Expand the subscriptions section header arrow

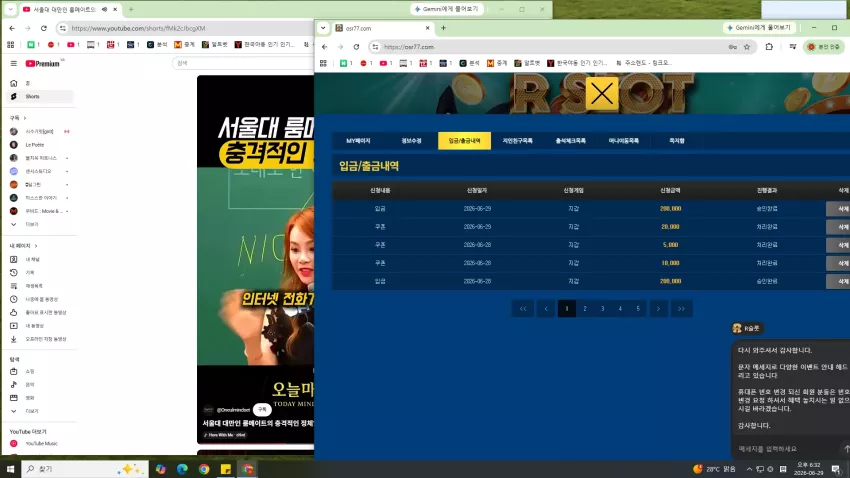[x=25, y=118]
